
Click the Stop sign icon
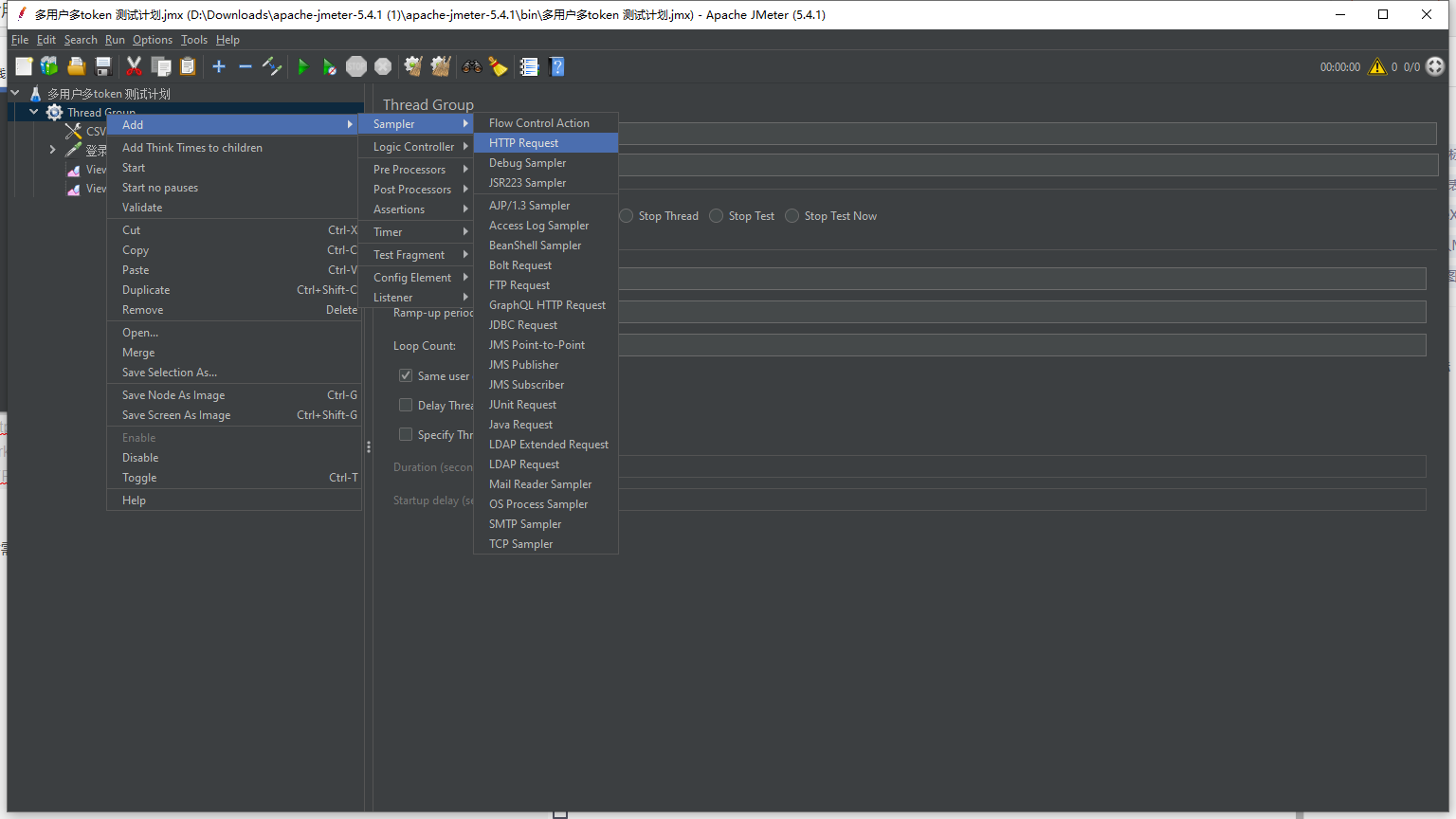pyautogui.click(x=356, y=66)
